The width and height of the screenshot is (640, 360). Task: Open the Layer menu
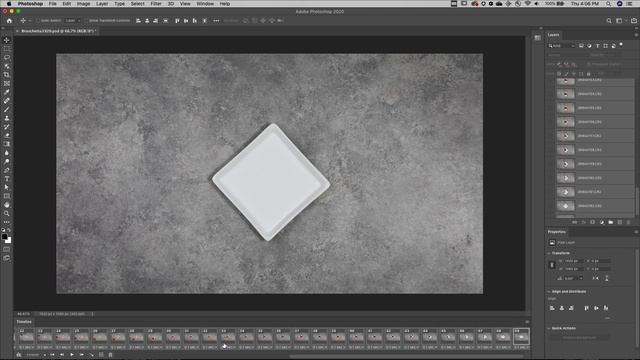pos(102,4)
